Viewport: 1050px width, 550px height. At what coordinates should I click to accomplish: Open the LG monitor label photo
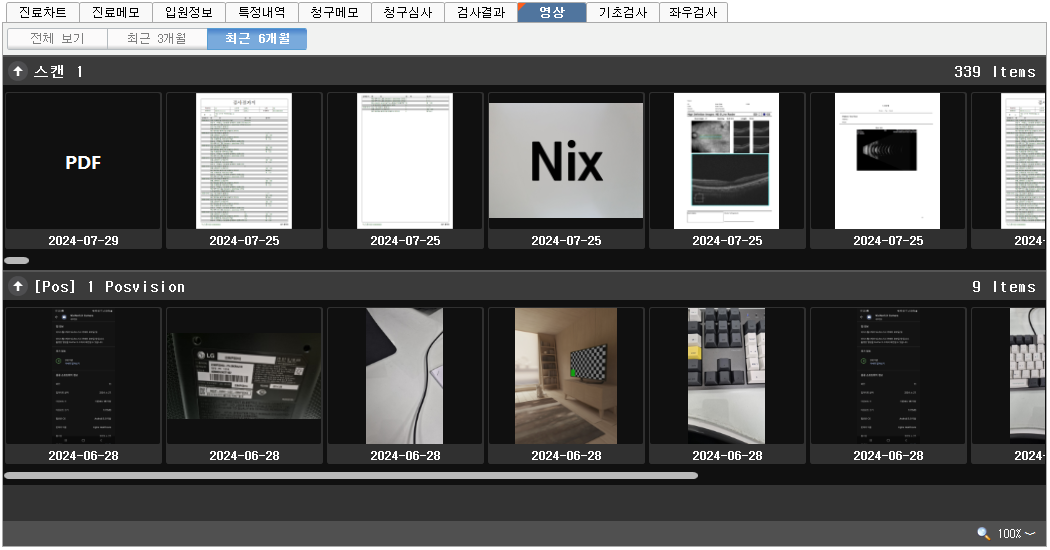244,376
